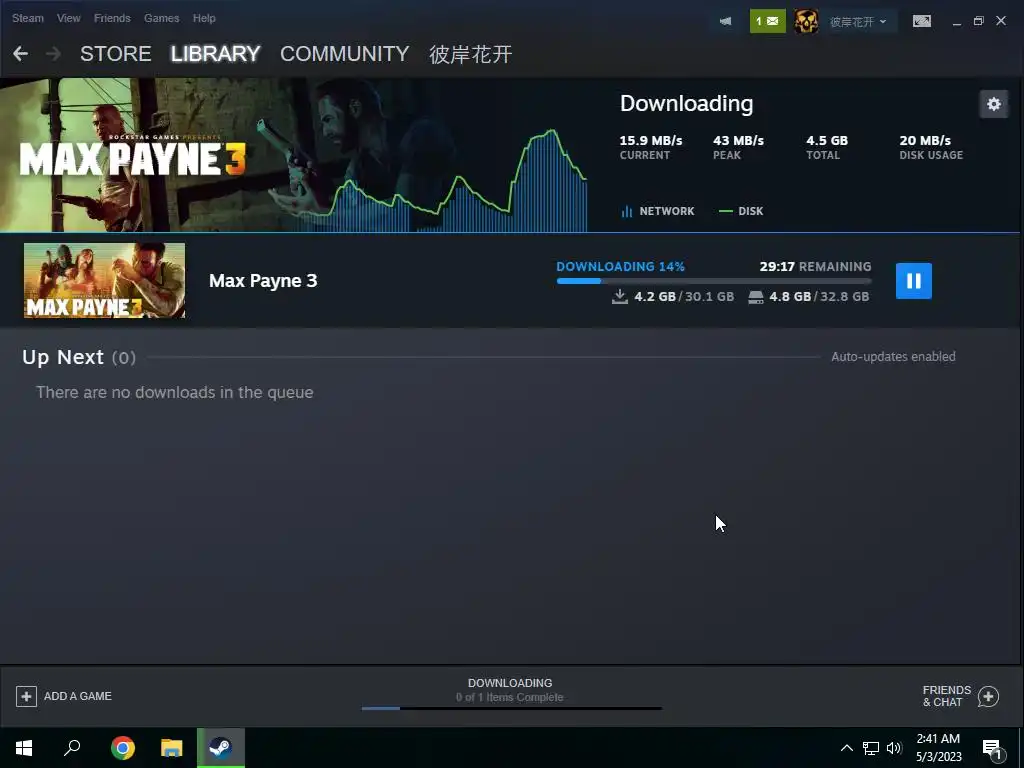
Task: Open the Help menu
Action: tap(204, 18)
